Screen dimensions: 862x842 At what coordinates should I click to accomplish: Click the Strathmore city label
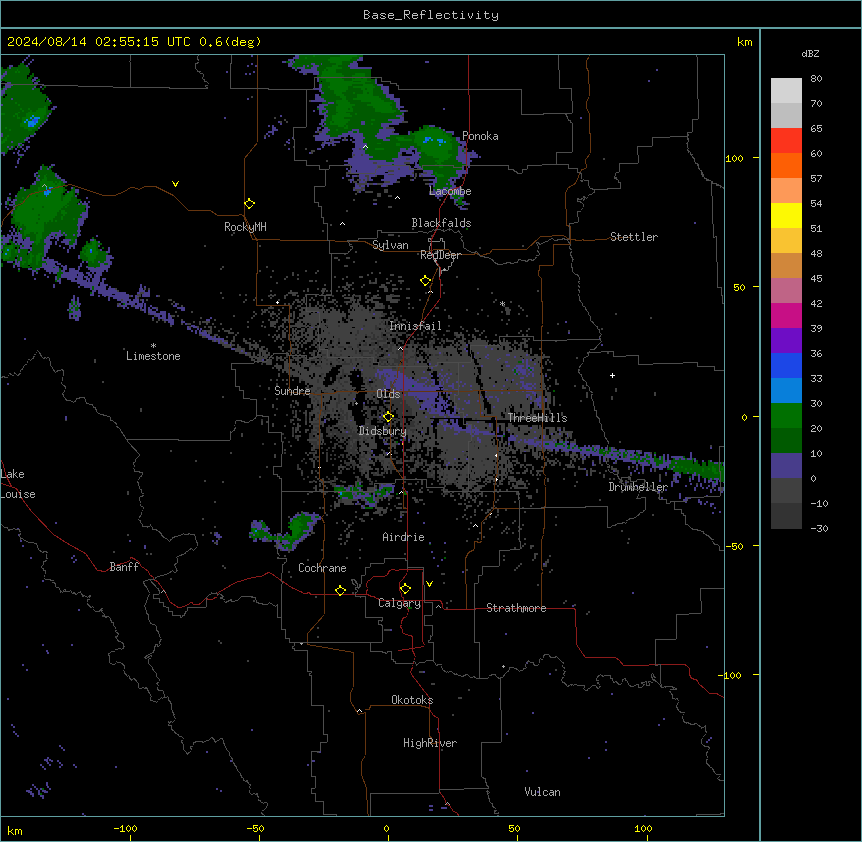click(516, 608)
